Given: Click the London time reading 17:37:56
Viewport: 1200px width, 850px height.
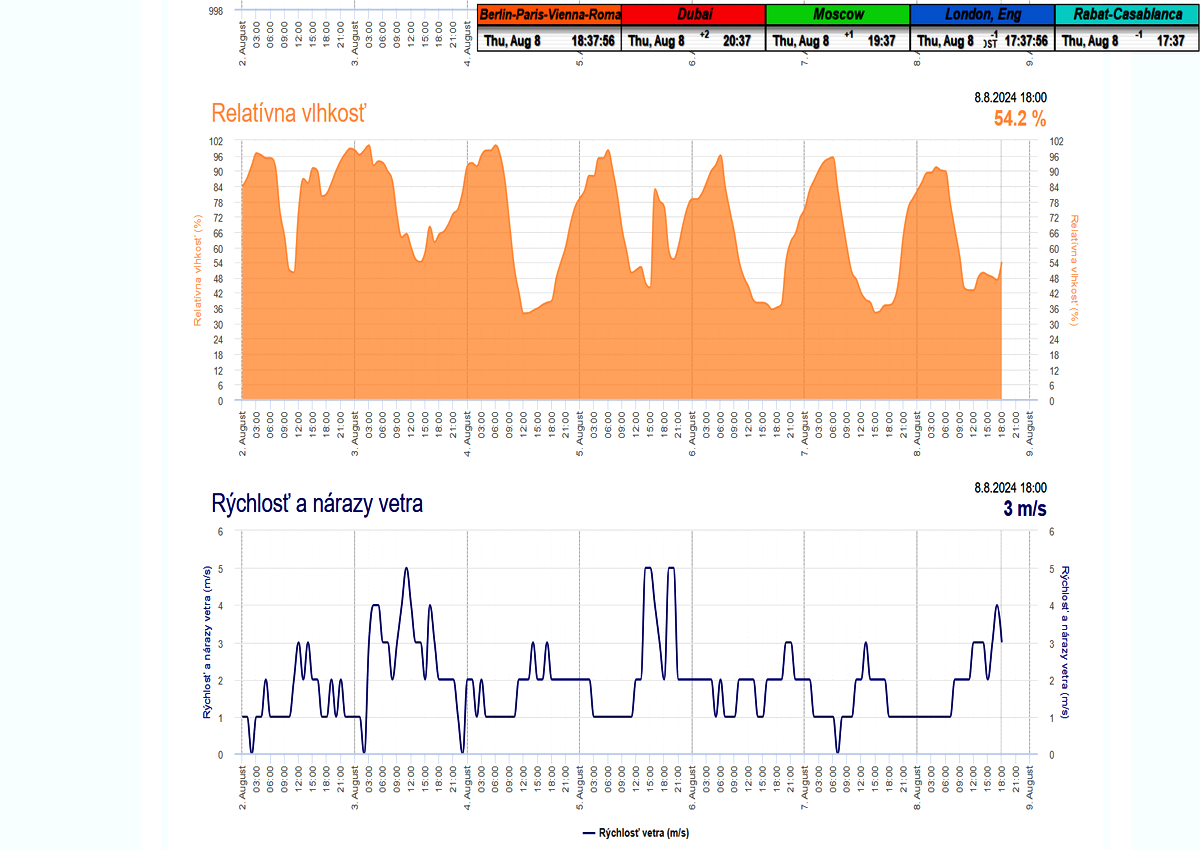Looking at the screenshot, I should (1026, 41).
